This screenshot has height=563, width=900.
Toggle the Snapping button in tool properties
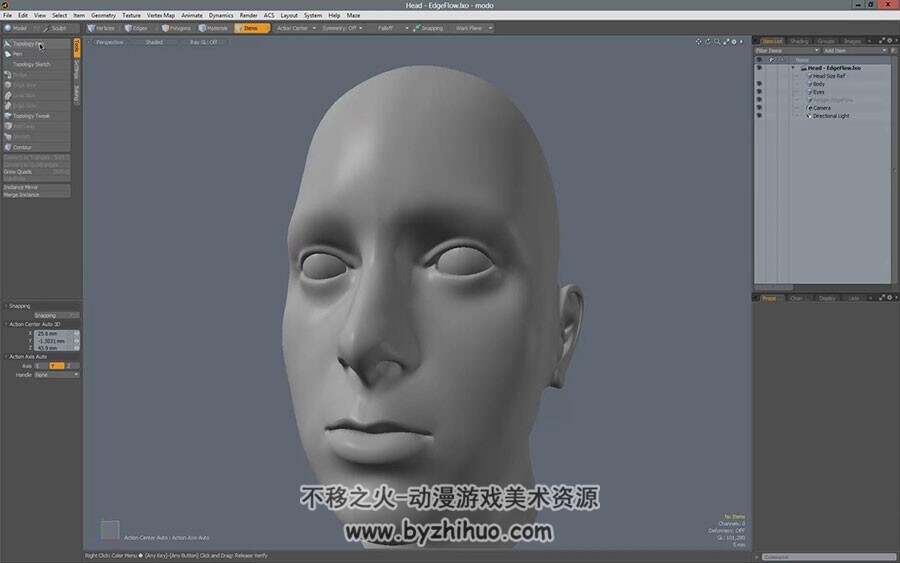coord(55,315)
